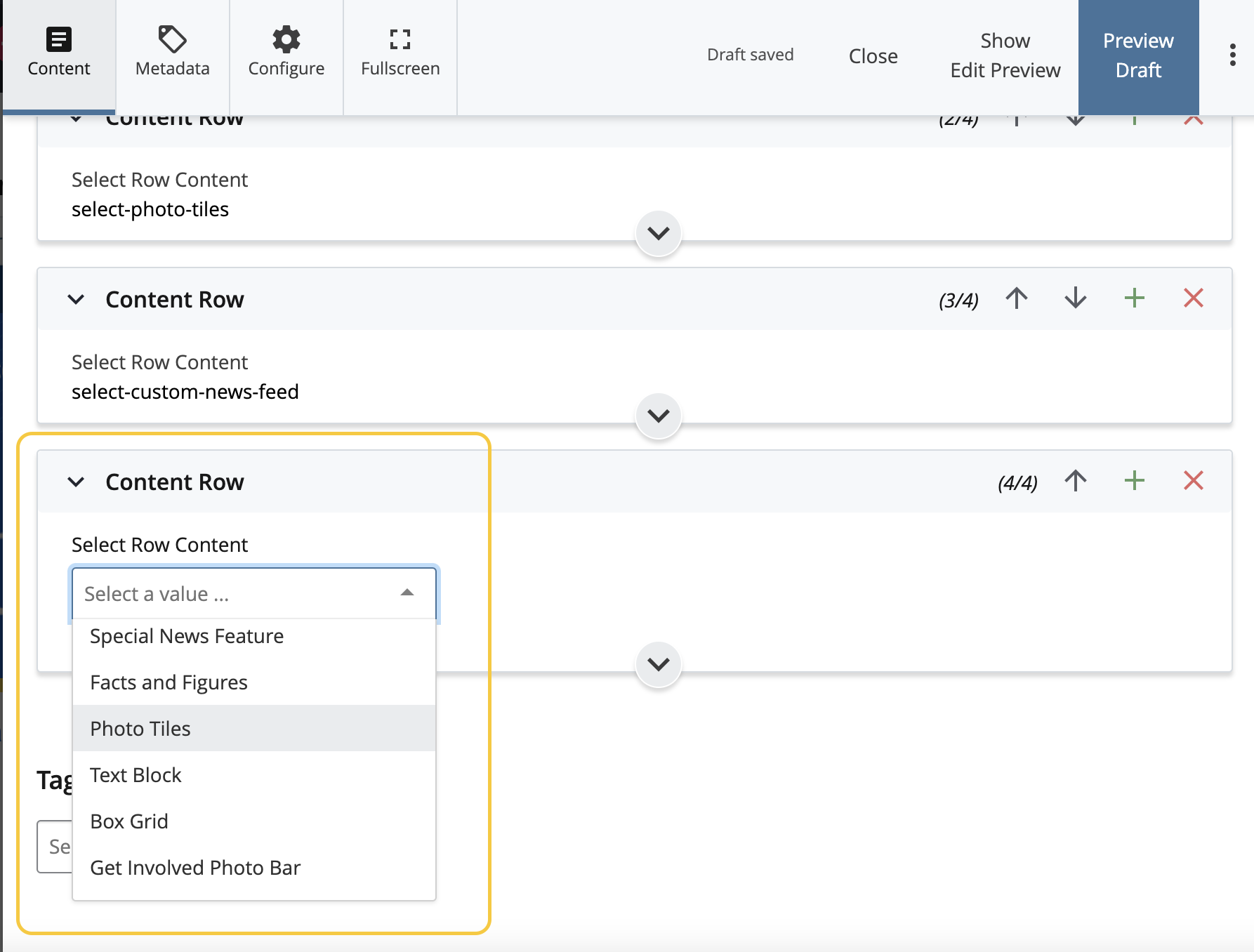1254x952 pixels.
Task: Click the Tags input field
Action: (55, 847)
